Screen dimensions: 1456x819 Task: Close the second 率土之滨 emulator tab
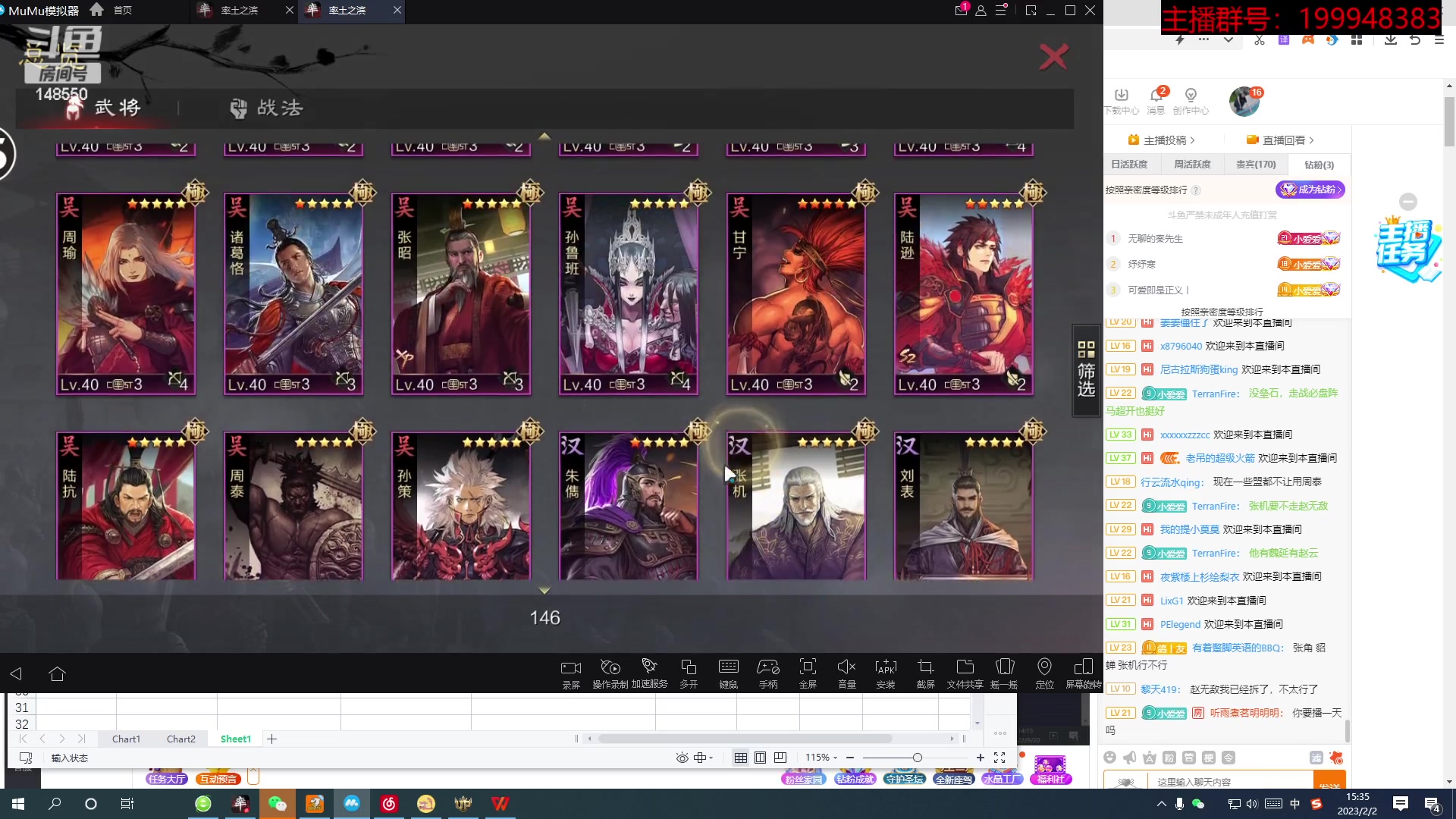[397, 10]
